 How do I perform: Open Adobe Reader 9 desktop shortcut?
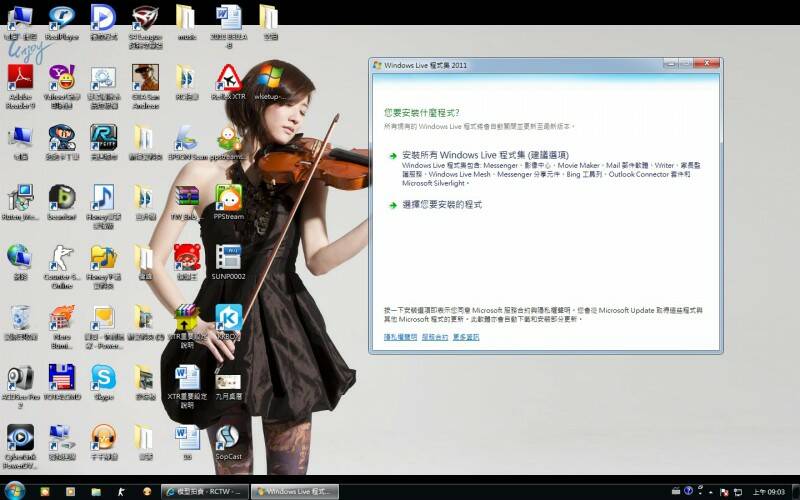20,86
